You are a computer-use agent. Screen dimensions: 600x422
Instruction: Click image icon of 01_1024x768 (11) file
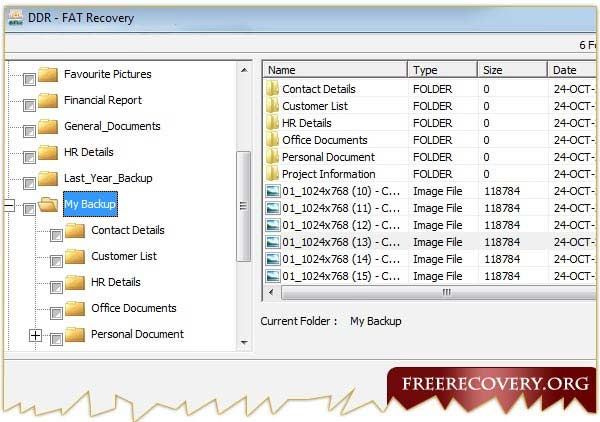(x=273, y=208)
